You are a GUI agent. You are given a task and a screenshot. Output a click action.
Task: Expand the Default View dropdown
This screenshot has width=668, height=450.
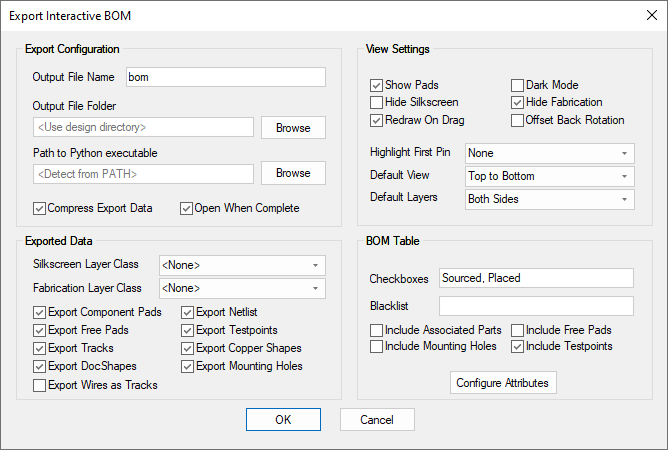tap(549, 176)
